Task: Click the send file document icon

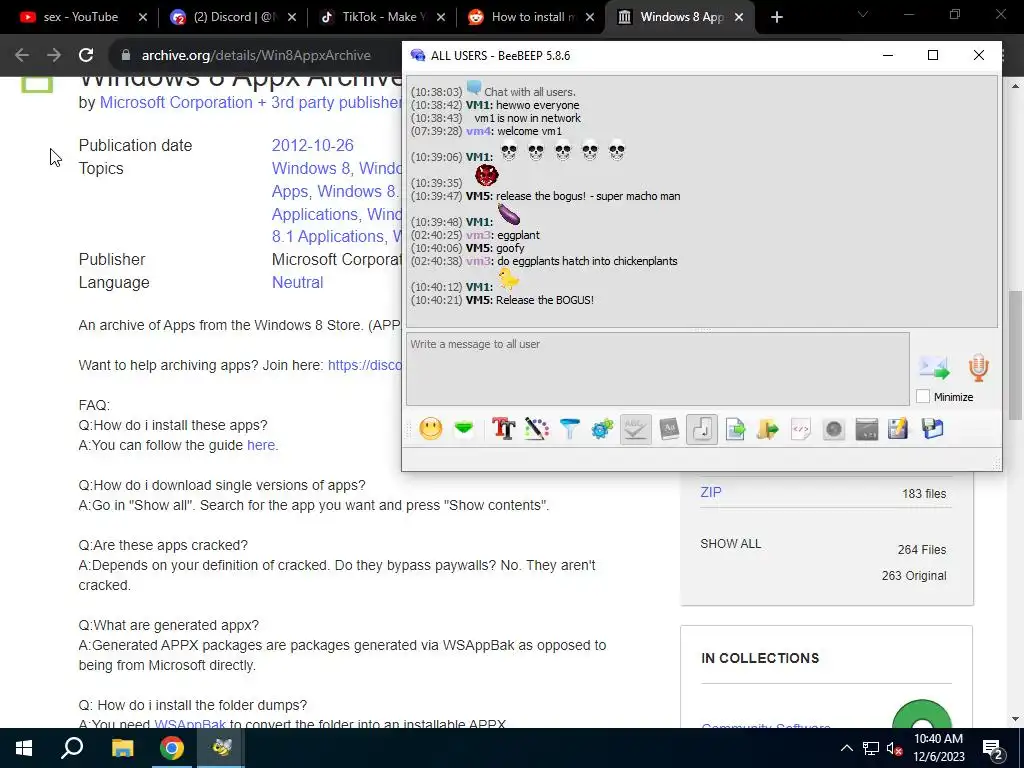Action: [x=735, y=429]
